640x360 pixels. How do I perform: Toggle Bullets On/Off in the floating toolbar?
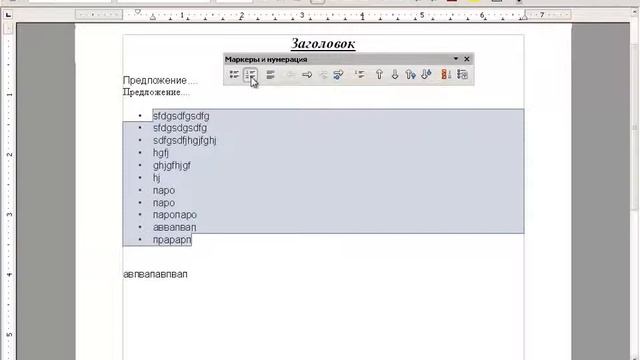pyautogui.click(x=234, y=75)
